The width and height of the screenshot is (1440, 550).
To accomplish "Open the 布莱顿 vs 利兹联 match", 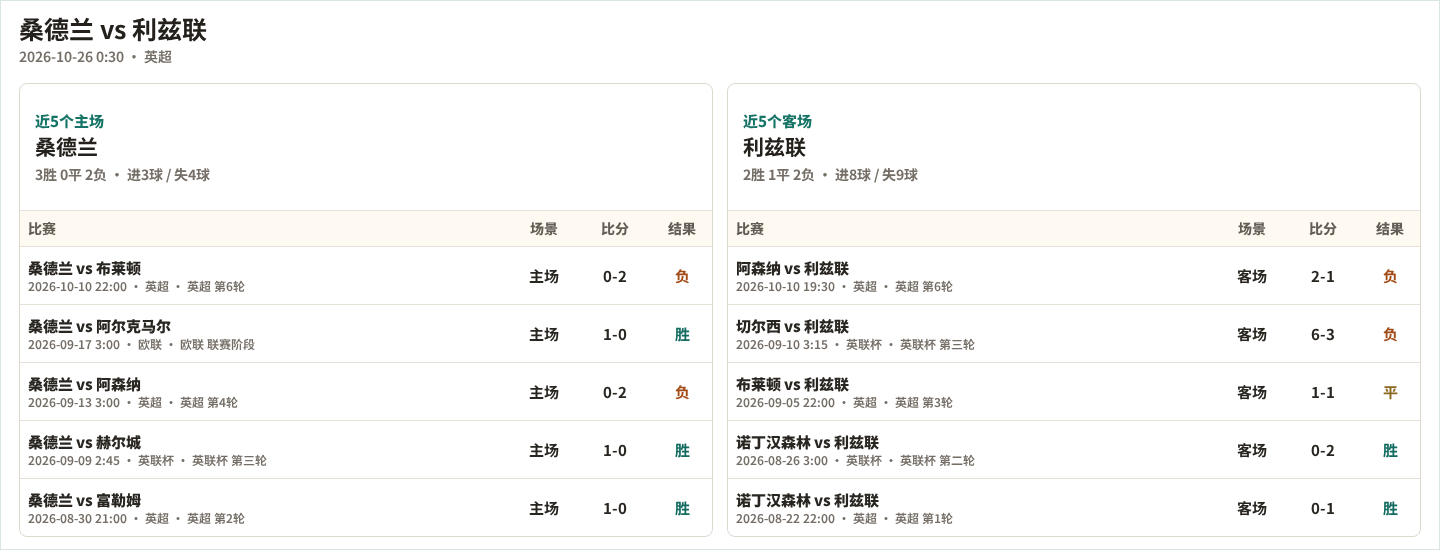I will [1074, 392].
